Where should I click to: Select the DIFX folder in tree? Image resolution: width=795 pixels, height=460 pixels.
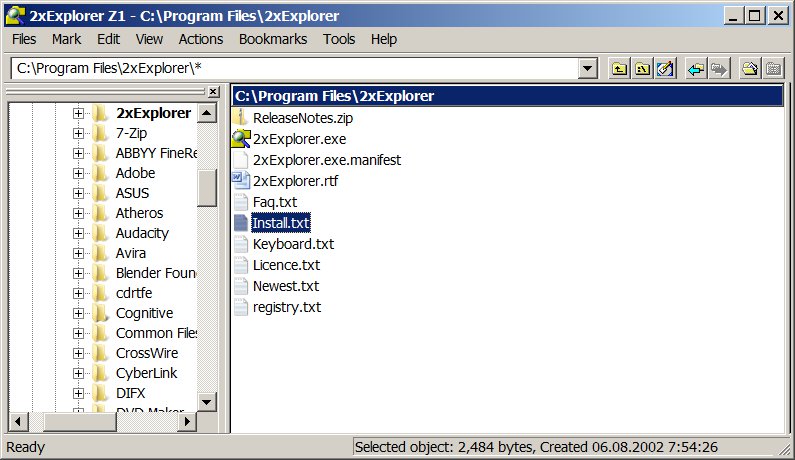pyautogui.click(x=130, y=393)
